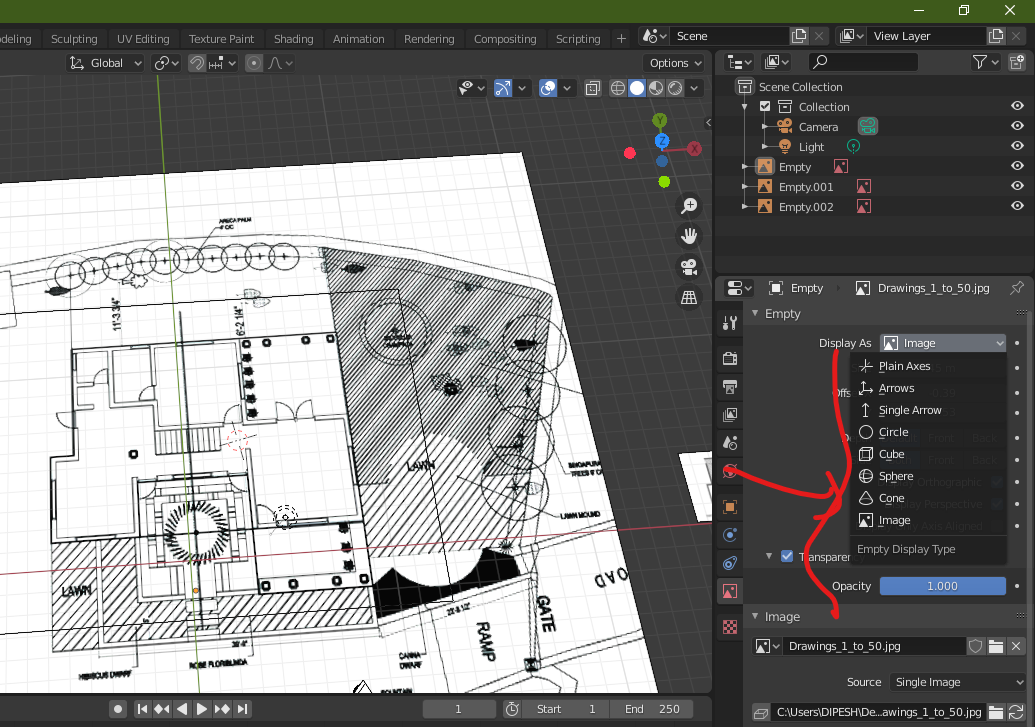Select the pan view hand icon
Screen dimensions: 1035x727
(x=689, y=236)
